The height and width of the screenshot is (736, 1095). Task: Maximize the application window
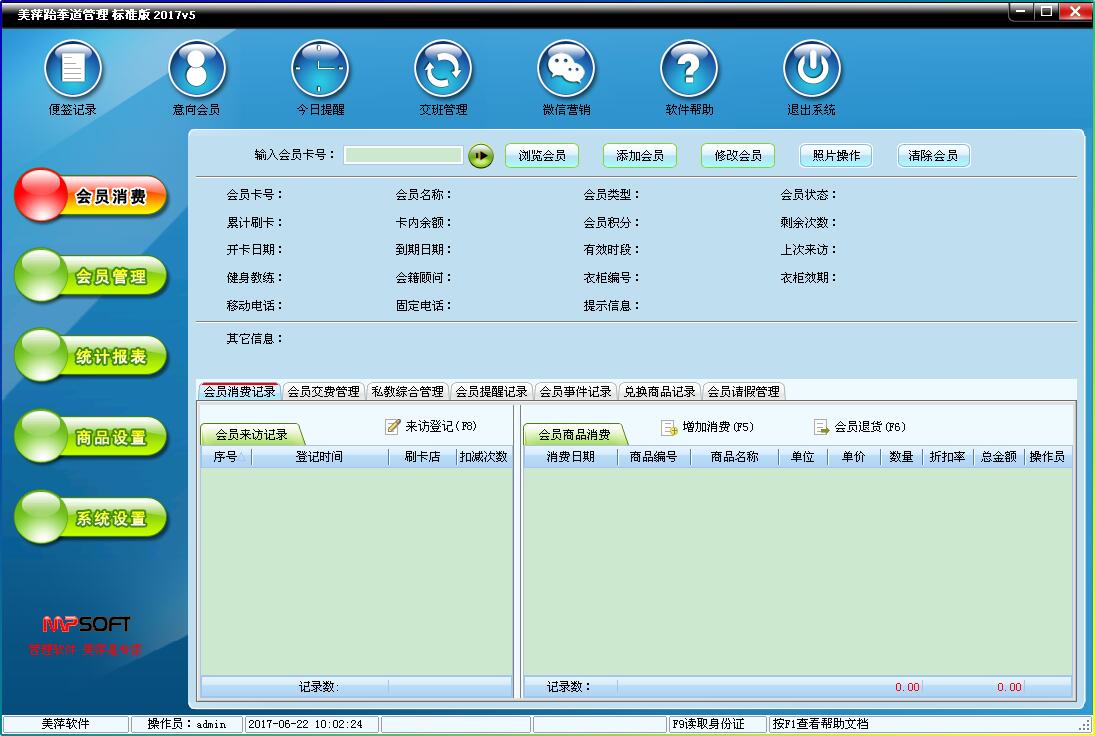pyautogui.click(x=1046, y=11)
